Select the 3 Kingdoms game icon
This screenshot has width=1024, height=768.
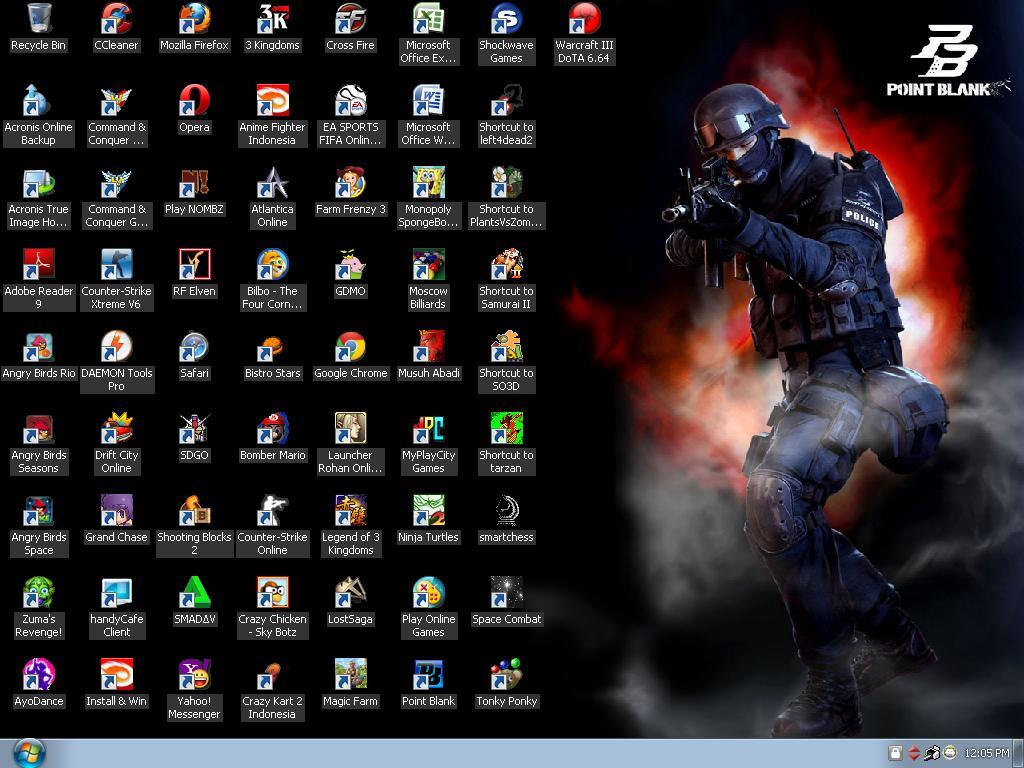tap(272, 18)
